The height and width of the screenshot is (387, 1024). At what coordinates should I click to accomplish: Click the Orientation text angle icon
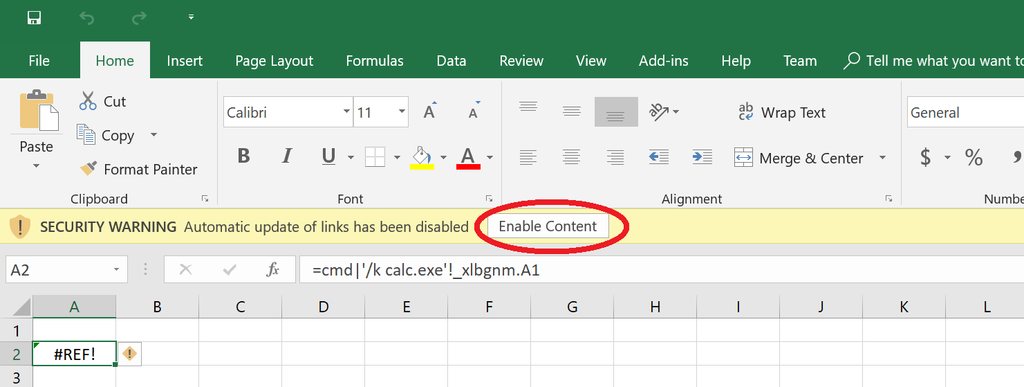659,112
